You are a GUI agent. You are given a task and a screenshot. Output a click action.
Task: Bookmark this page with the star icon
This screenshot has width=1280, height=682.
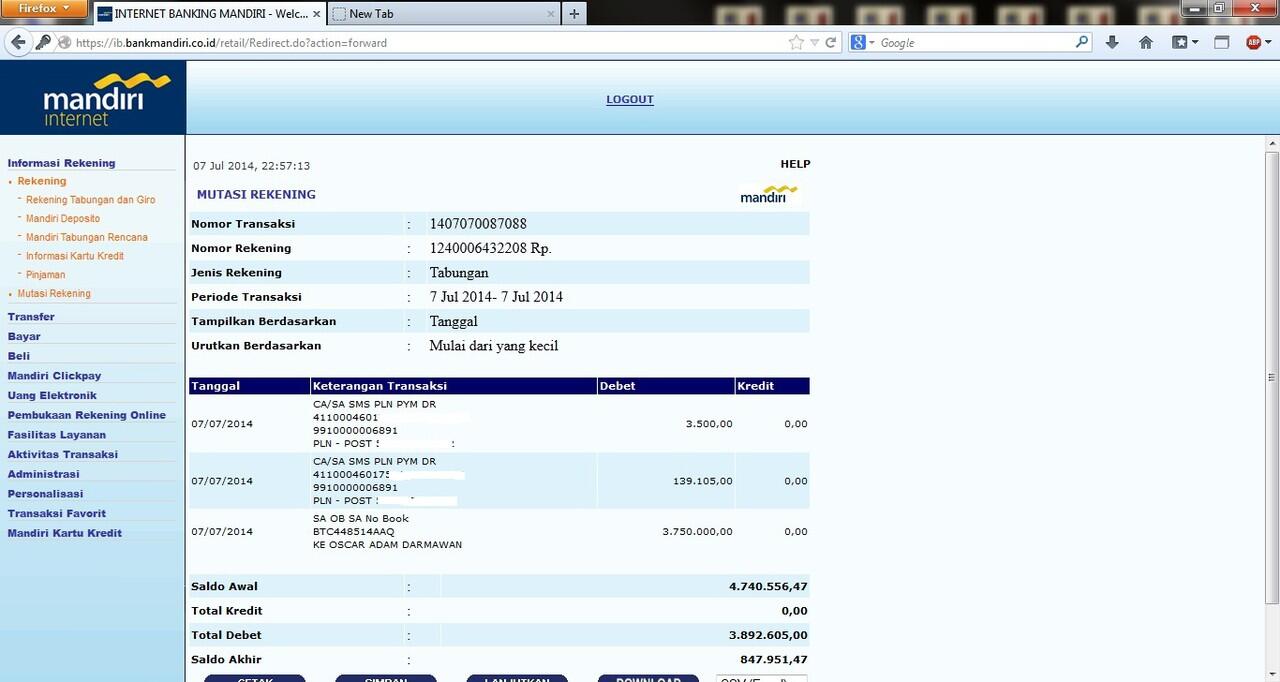pos(796,42)
